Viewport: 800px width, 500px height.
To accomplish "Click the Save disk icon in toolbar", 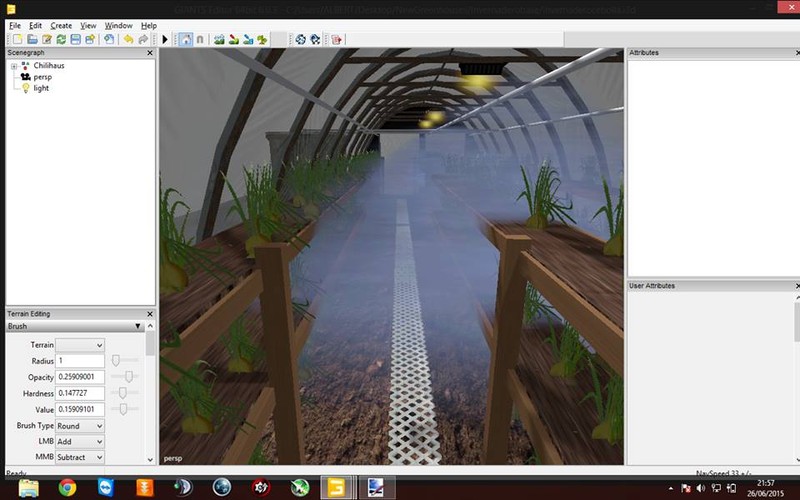I will tap(76, 39).
